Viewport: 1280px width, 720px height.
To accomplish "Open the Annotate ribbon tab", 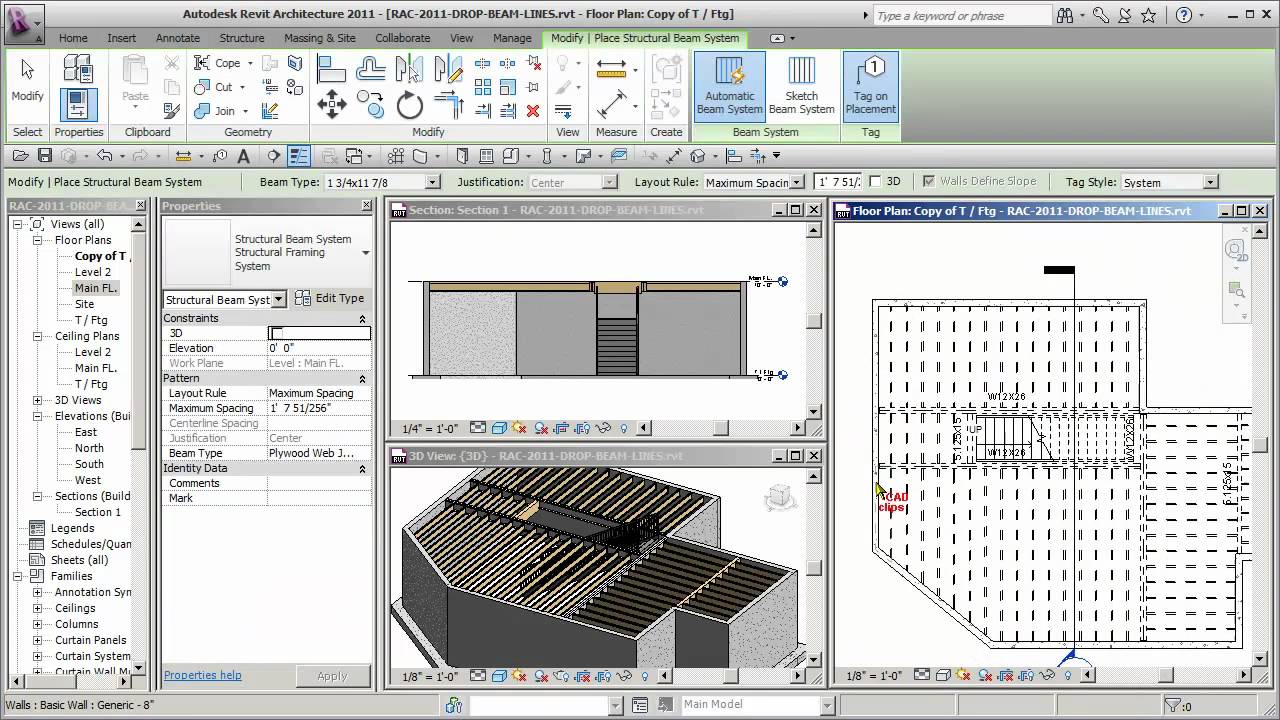I will click(x=178, y=38).
